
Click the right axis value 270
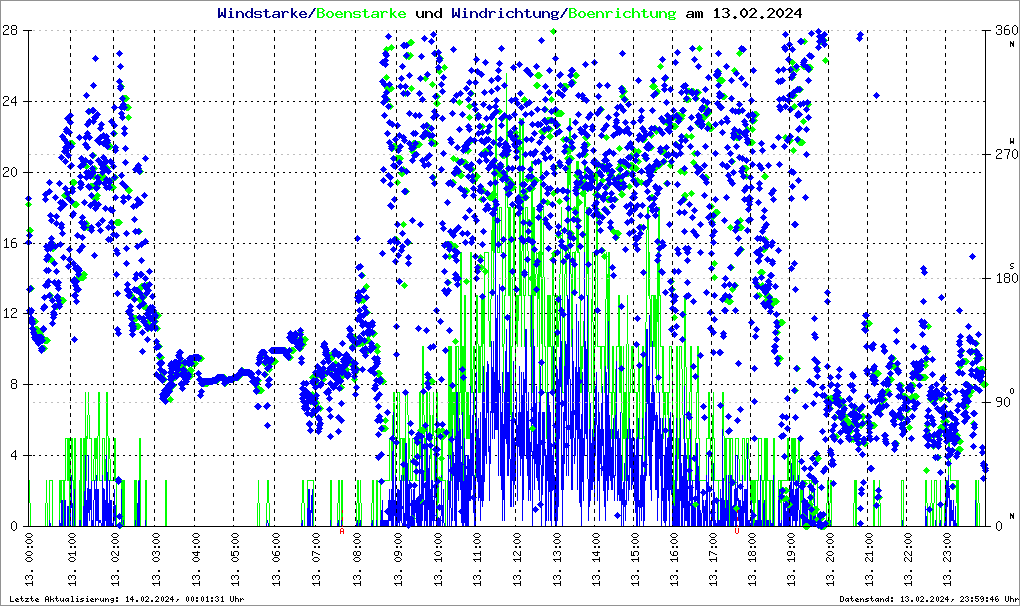tap(1006, 155)
